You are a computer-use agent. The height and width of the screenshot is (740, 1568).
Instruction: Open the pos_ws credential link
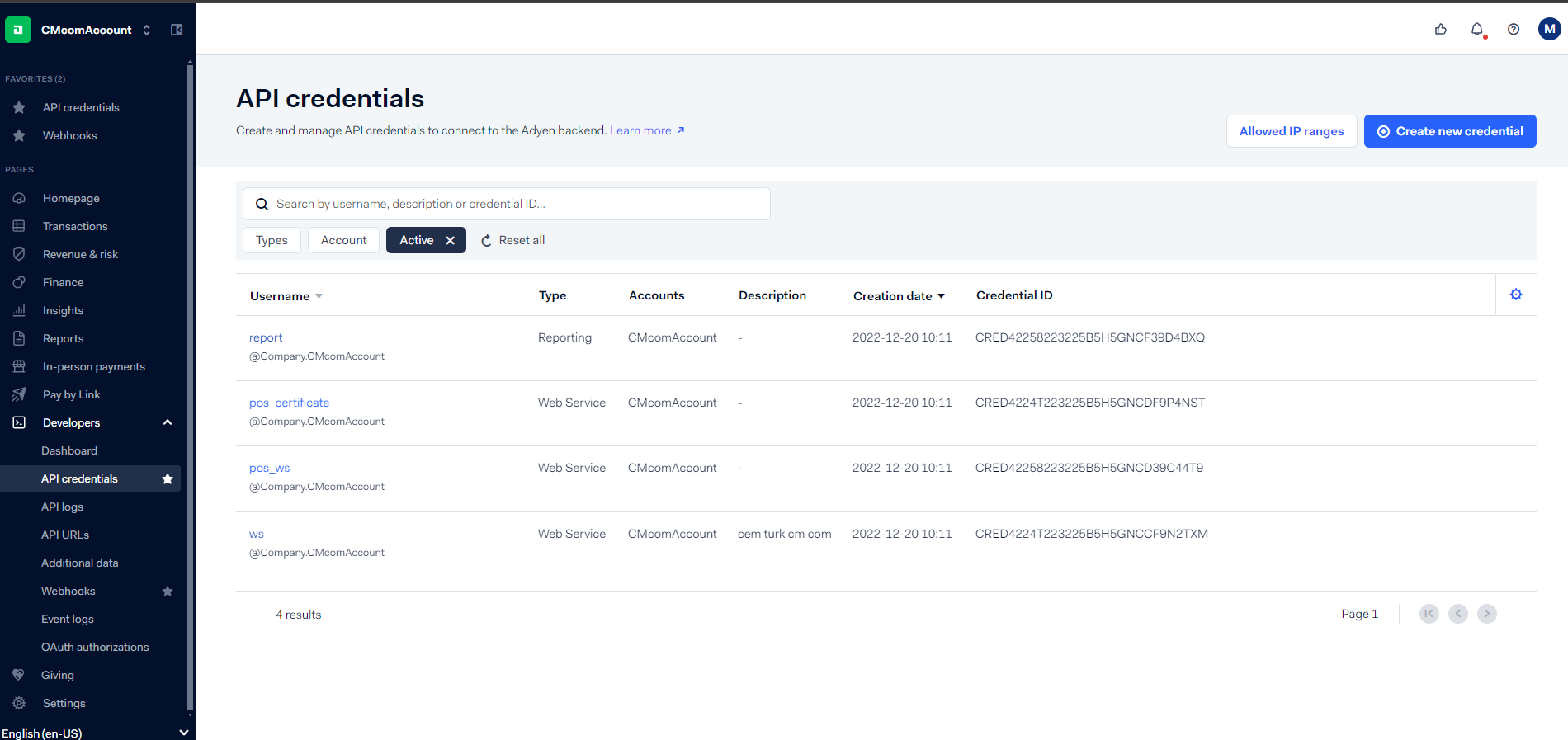[269, 468]
